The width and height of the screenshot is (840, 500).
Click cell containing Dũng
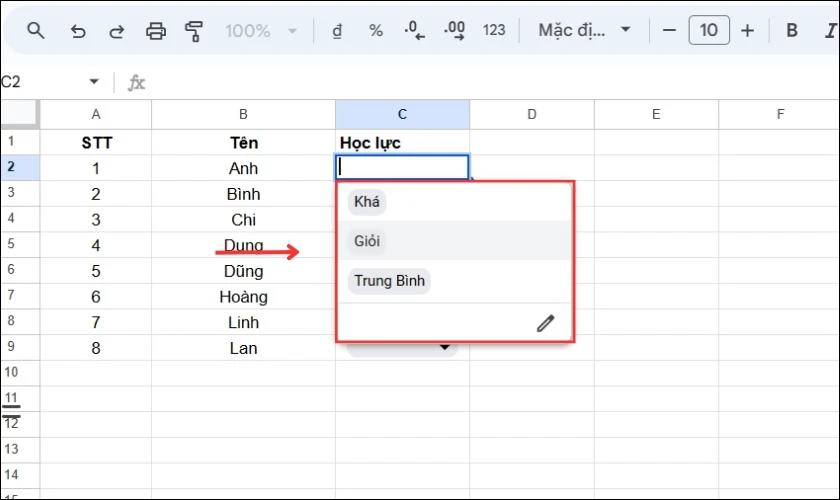243,271
